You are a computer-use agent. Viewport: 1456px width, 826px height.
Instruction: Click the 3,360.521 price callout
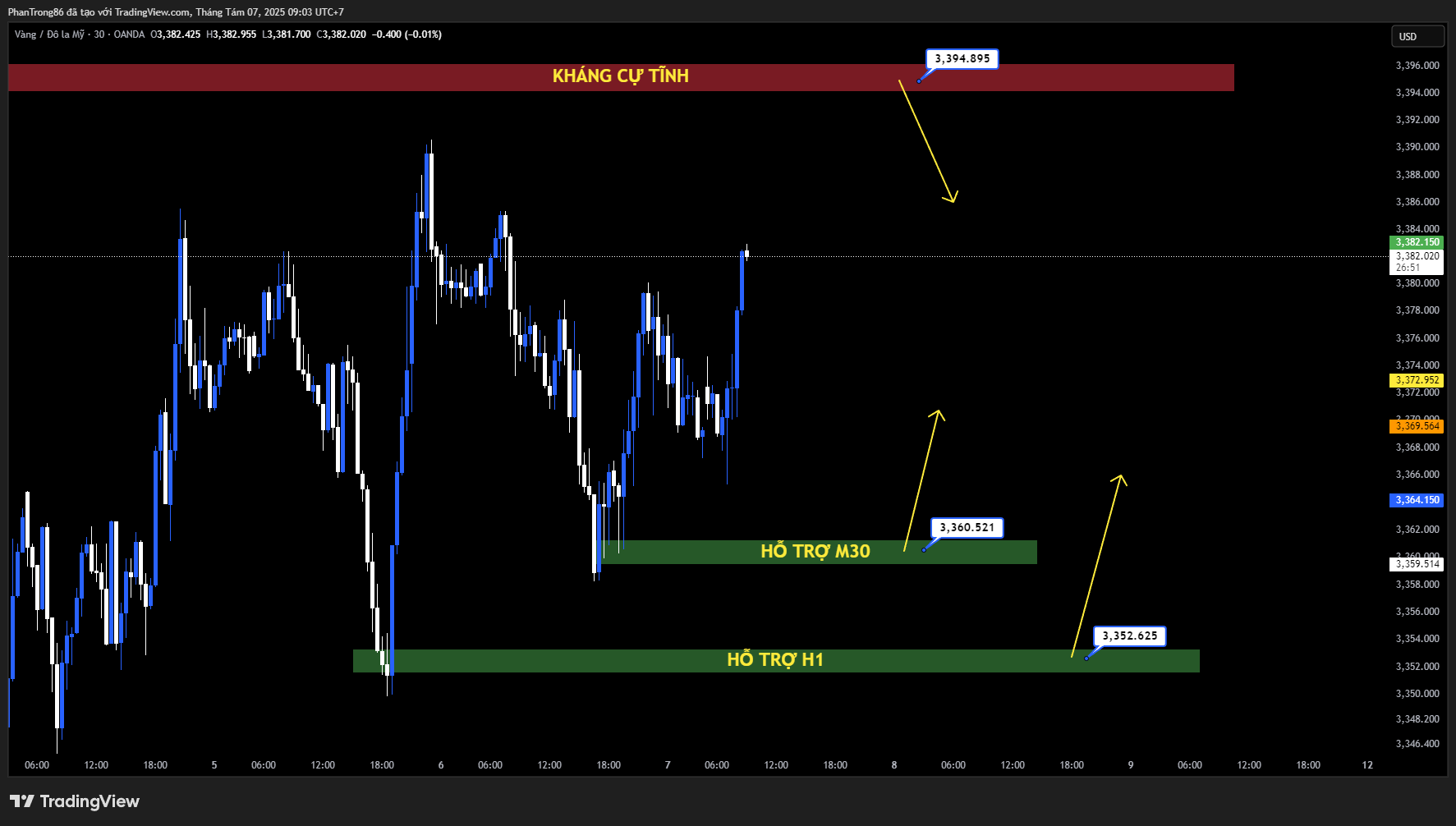tap(967, 528)
